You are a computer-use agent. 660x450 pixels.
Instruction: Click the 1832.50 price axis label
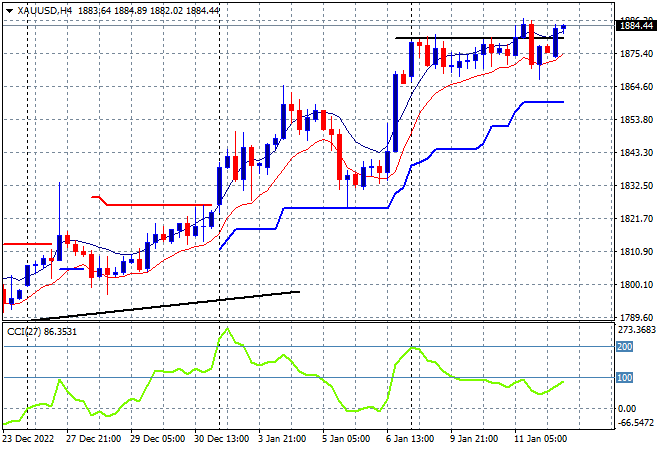[x=636, y=186]
